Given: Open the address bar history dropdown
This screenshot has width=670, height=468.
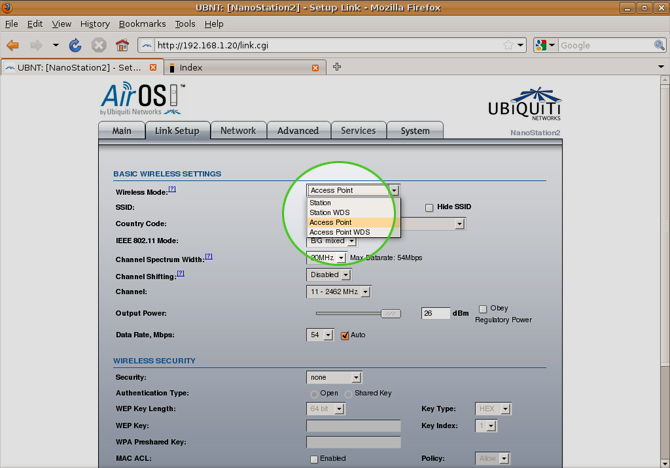Looking at the screenshot, I should click(x=520, y=45).
